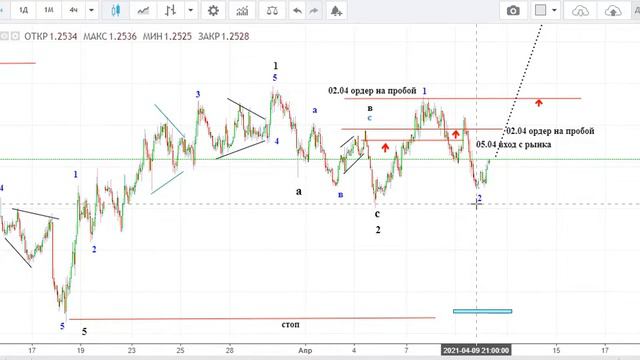
Task: Open chart settings gear icon
Action: tap(213, 10)
